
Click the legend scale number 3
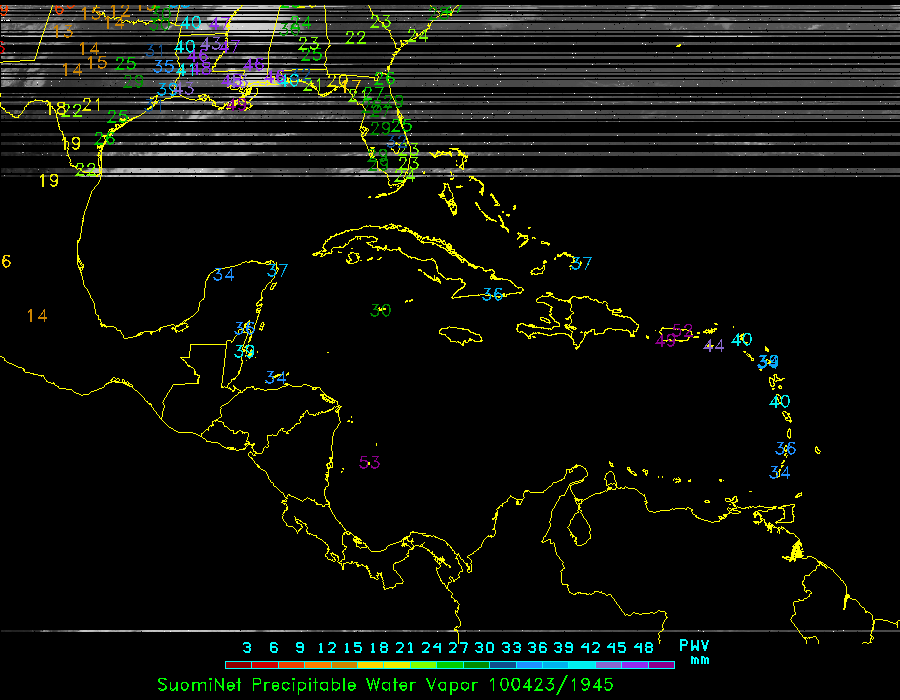coord(246,647)
